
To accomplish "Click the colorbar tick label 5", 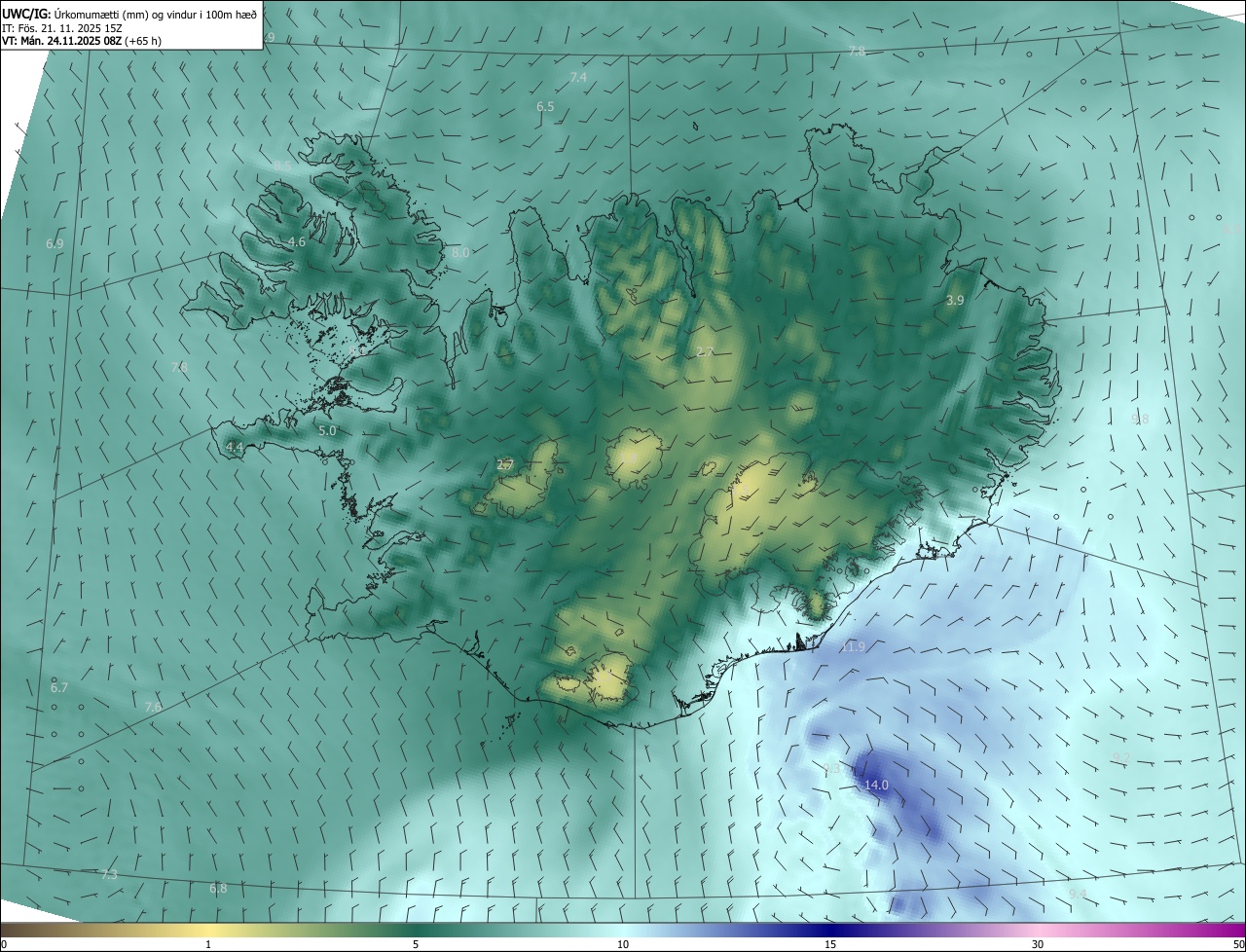I will [x=416, y=944].
